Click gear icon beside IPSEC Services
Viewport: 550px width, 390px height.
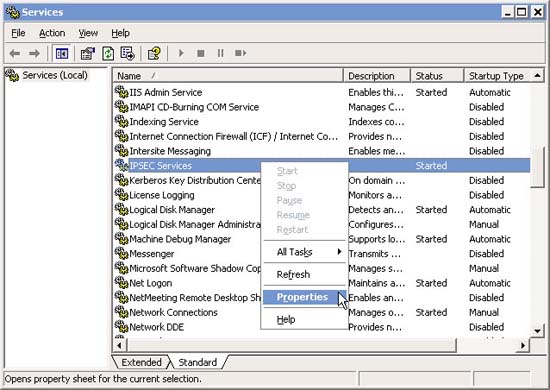point(121,165)
